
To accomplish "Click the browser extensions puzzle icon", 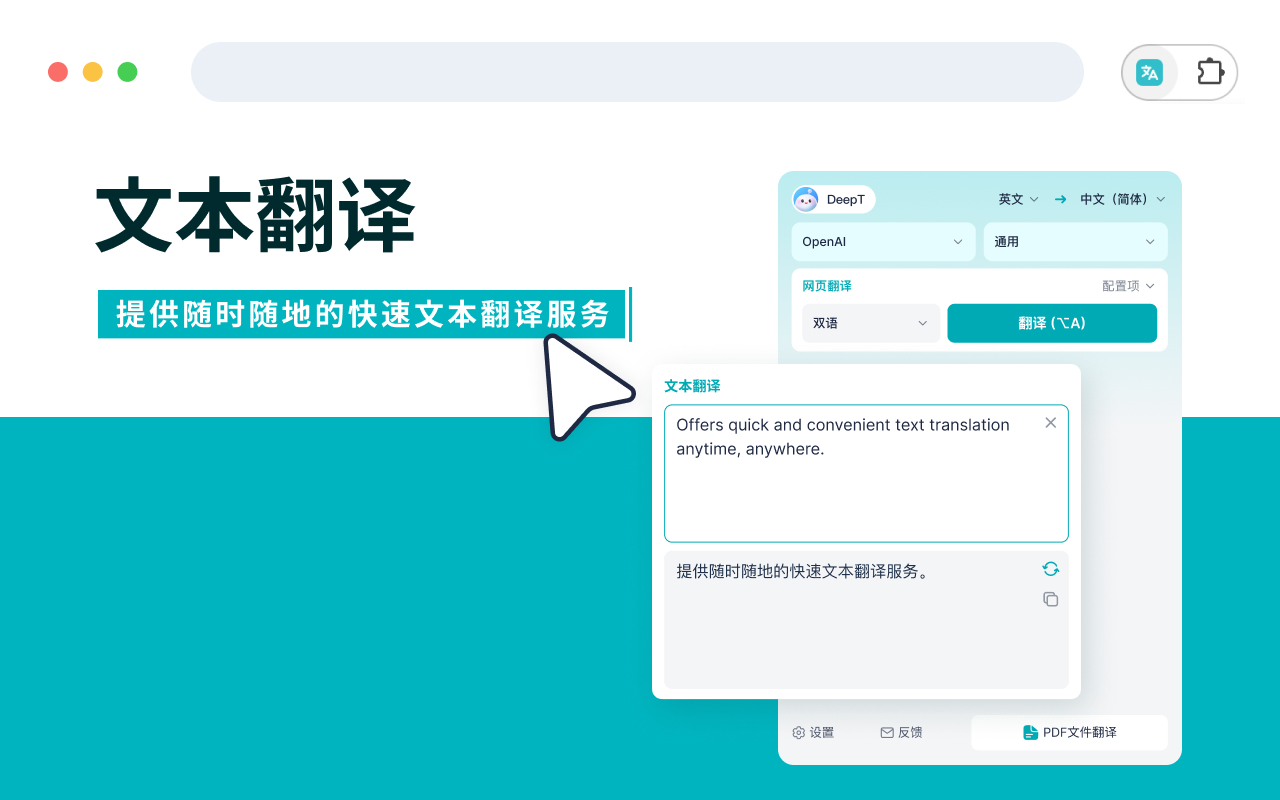I will [x=1210, y=72].
